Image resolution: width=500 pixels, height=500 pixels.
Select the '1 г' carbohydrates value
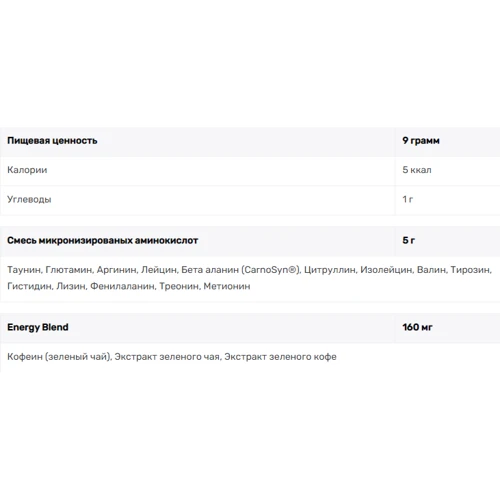[x=407, y=199]
